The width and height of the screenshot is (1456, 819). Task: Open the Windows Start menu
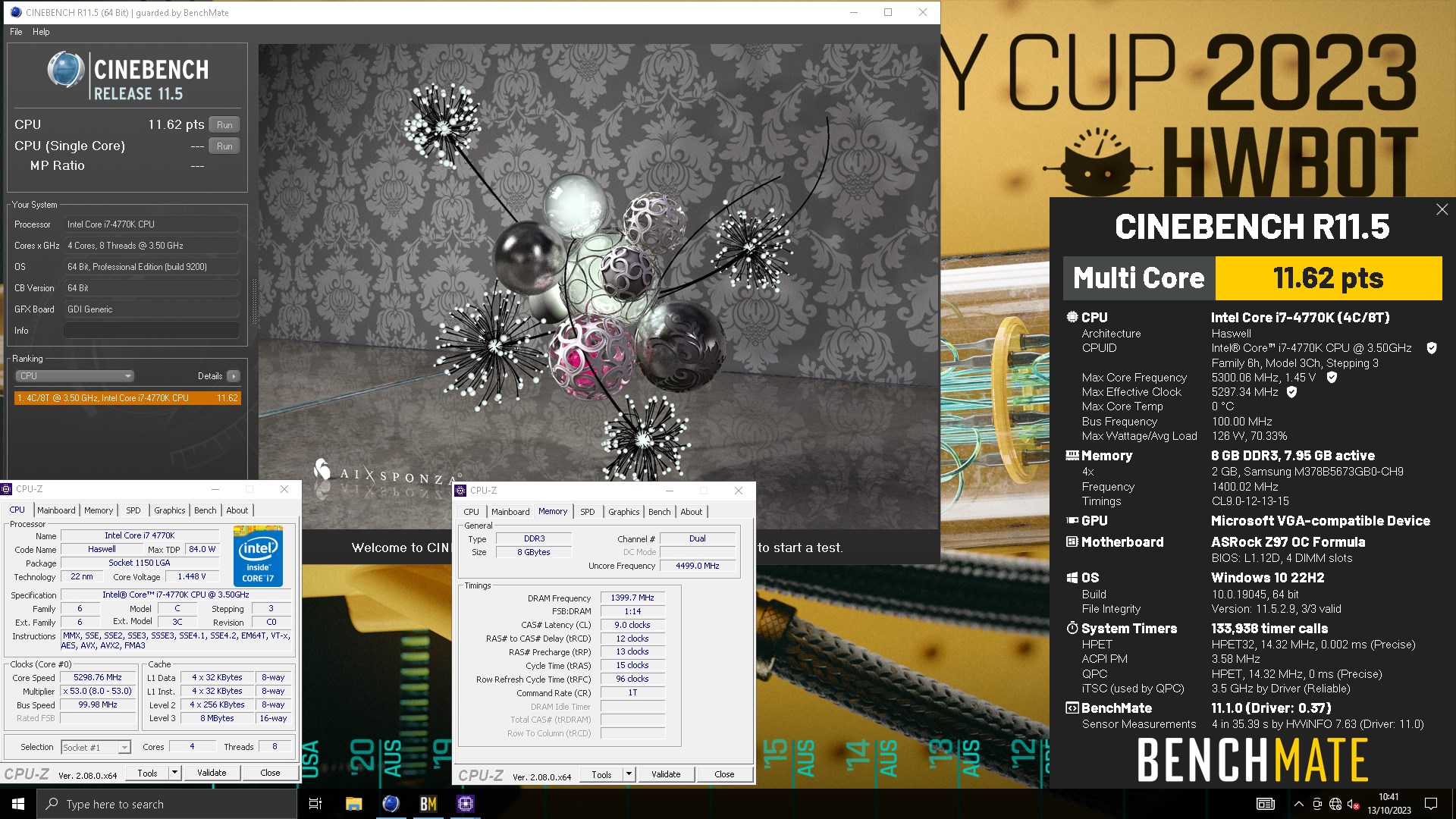click(x=18, y=804)
